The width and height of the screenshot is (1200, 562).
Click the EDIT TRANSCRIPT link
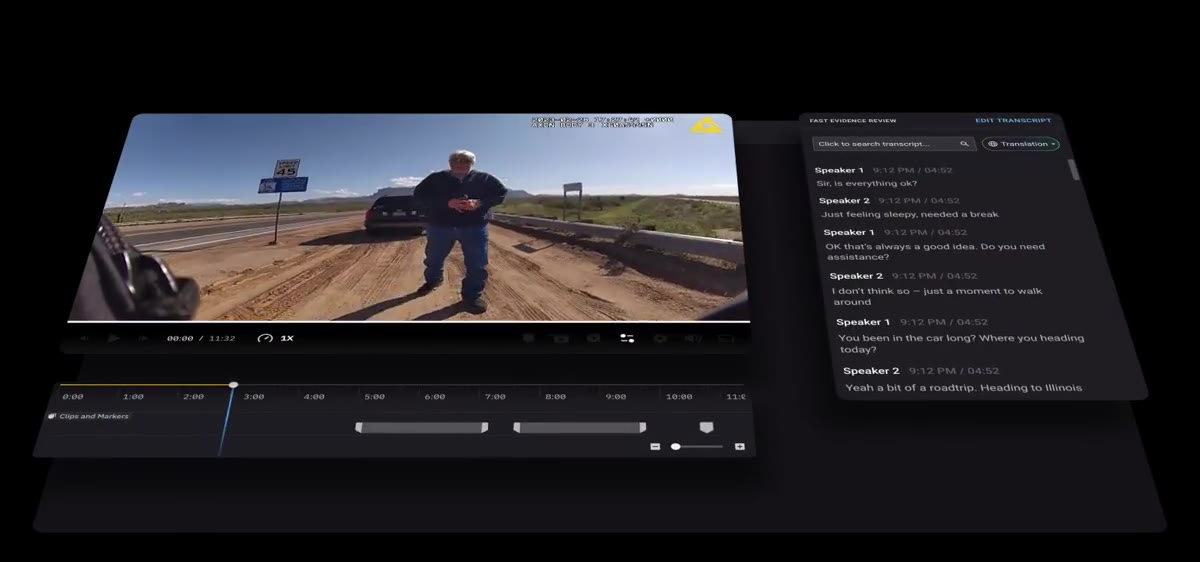point(1013,120)
